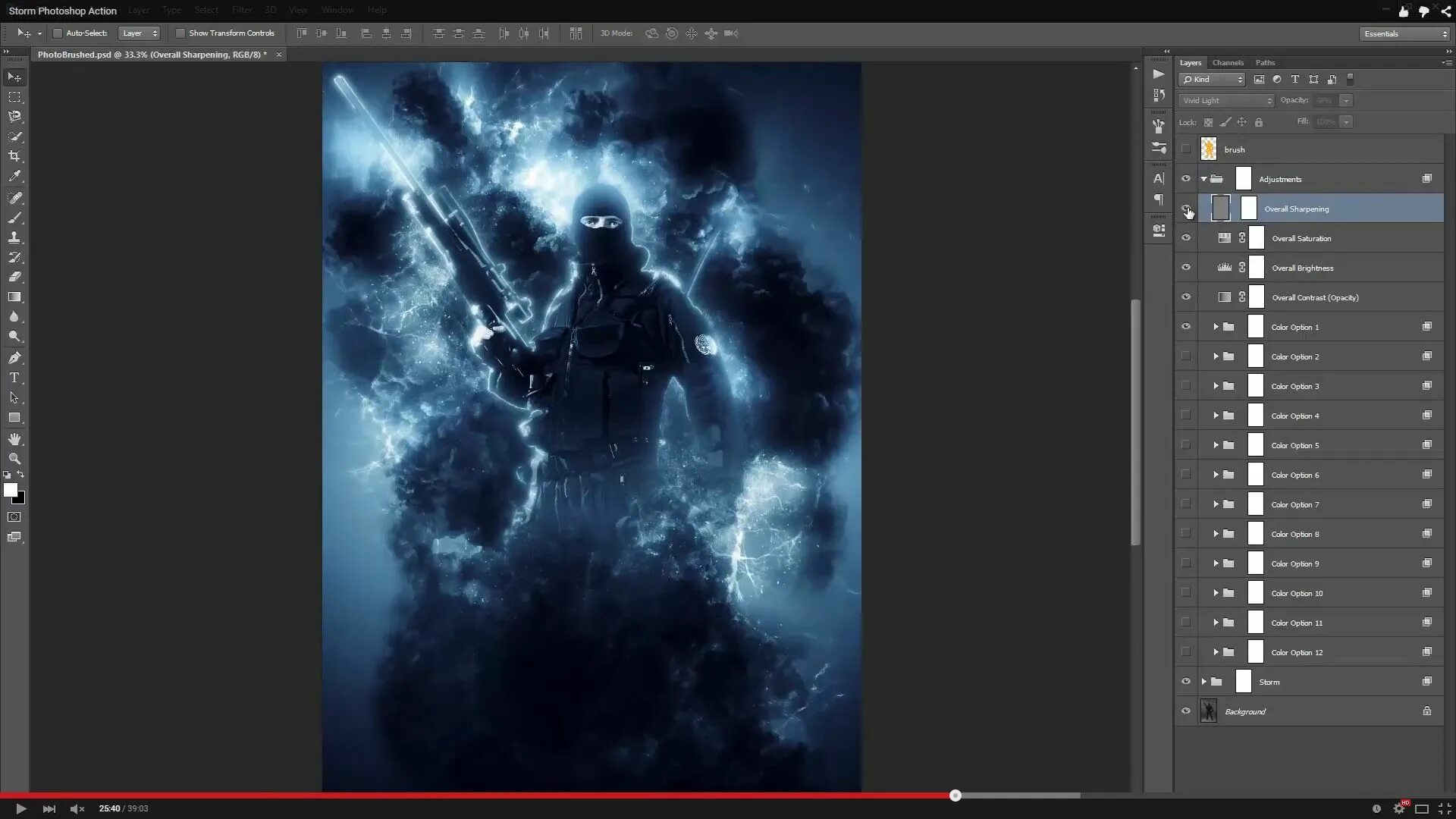
Task: Open the Essentials workspace dropdown
Action: (1404, 33)
